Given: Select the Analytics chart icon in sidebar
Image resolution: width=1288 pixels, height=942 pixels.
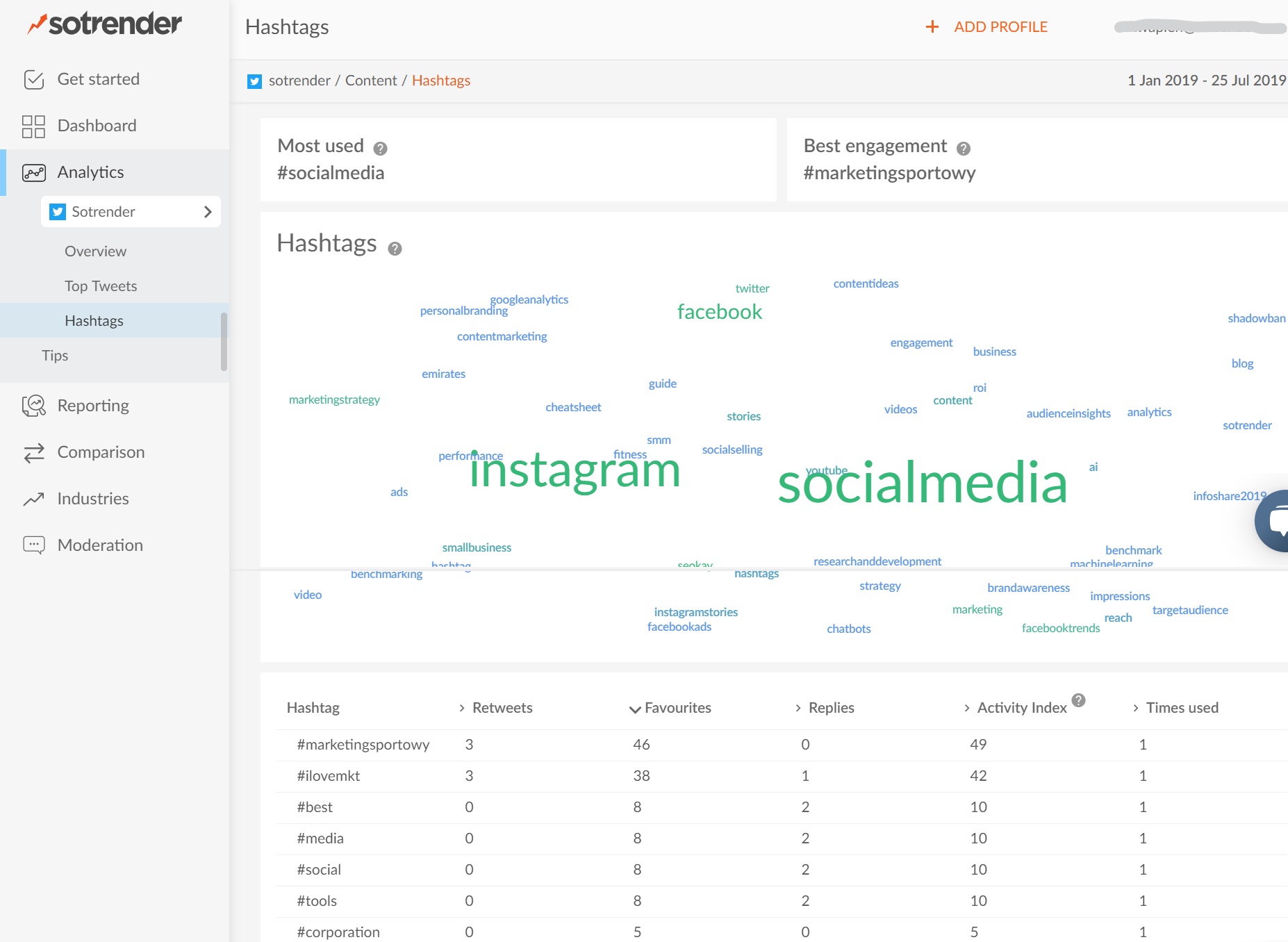Looking at the screenshot, I should coord(33,172).
